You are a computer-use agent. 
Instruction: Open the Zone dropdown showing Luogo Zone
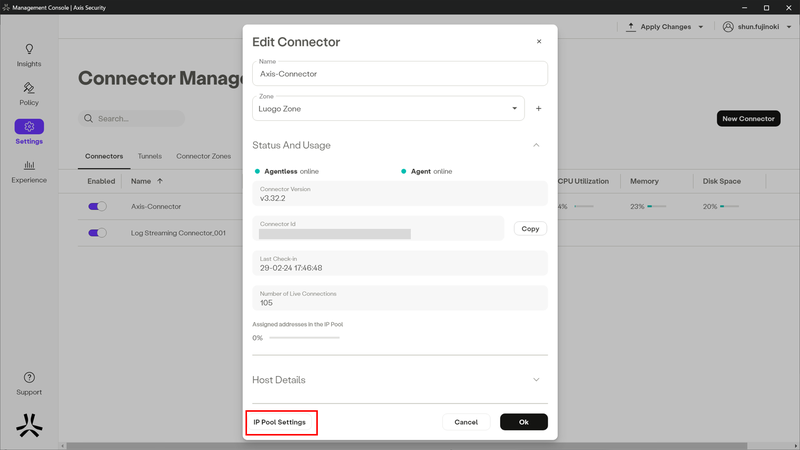click(388, 109)
